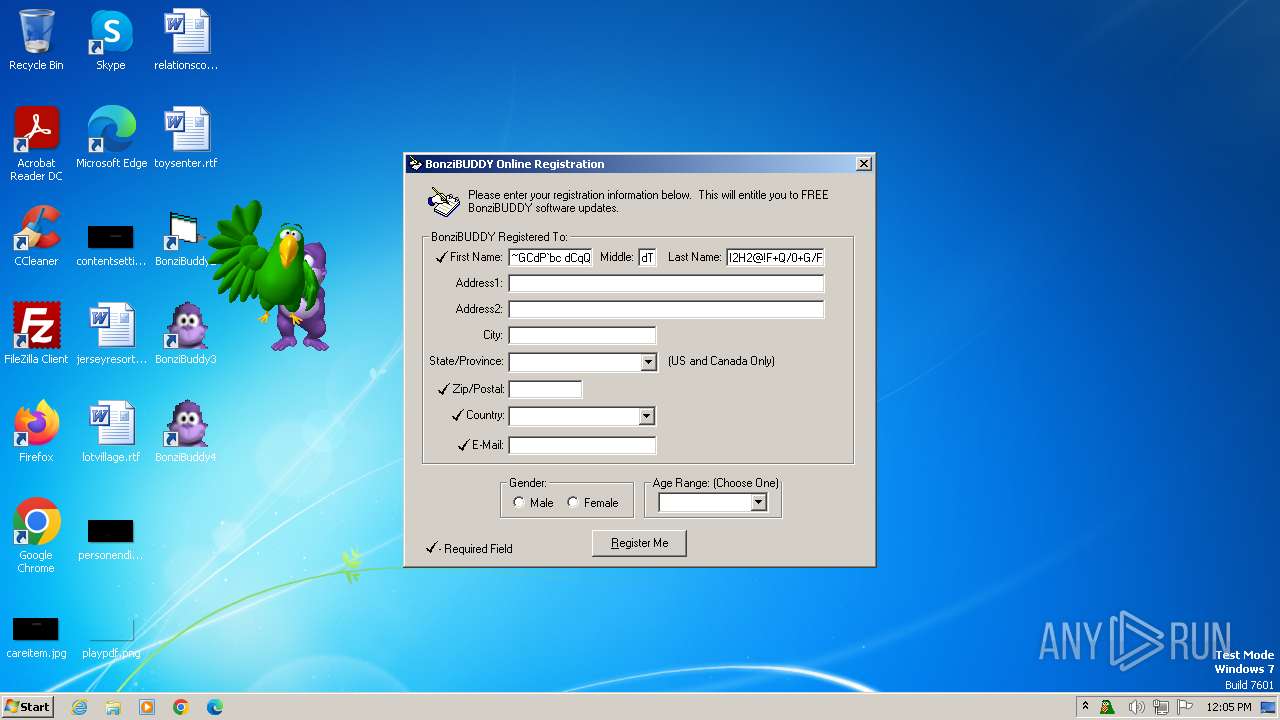This screenshot has height=720, width=1280.
Task: Open the relationsco Word document icon
Action: click(186, 40)
